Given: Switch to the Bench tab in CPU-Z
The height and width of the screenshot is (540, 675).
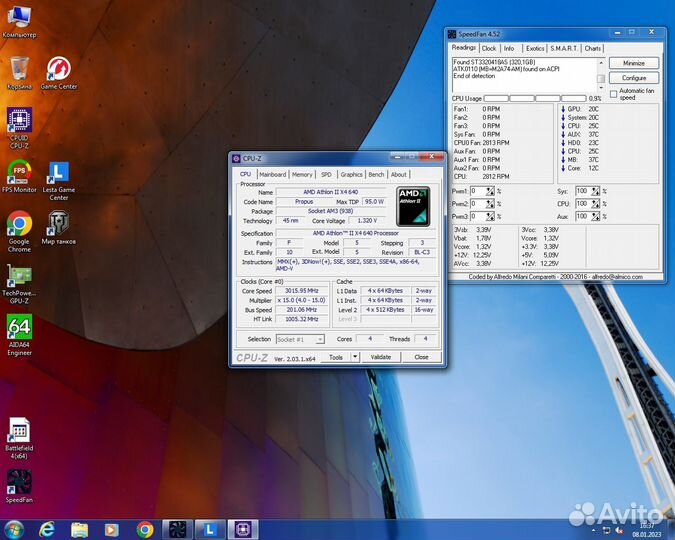Looking at the screenshot, I should (x=376, y=174).
